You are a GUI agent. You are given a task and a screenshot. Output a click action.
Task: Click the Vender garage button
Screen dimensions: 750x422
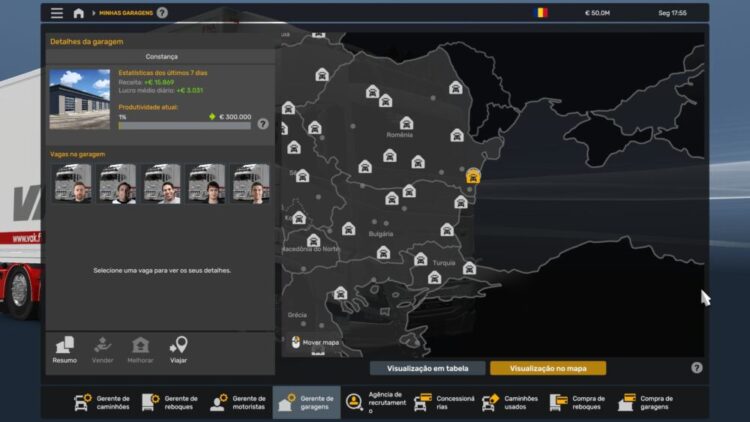102,350
